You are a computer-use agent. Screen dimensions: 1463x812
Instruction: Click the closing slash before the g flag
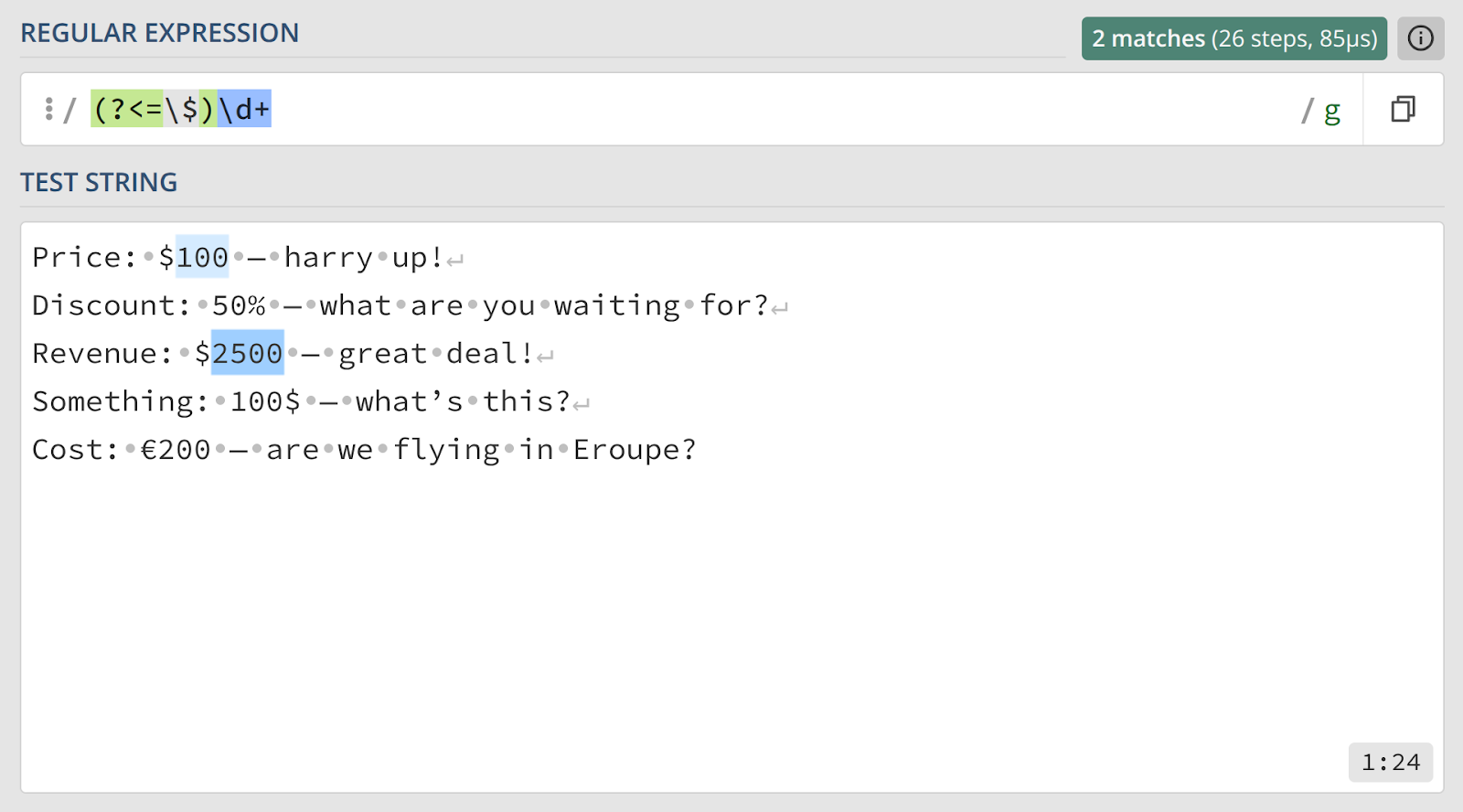[1308, 111]
